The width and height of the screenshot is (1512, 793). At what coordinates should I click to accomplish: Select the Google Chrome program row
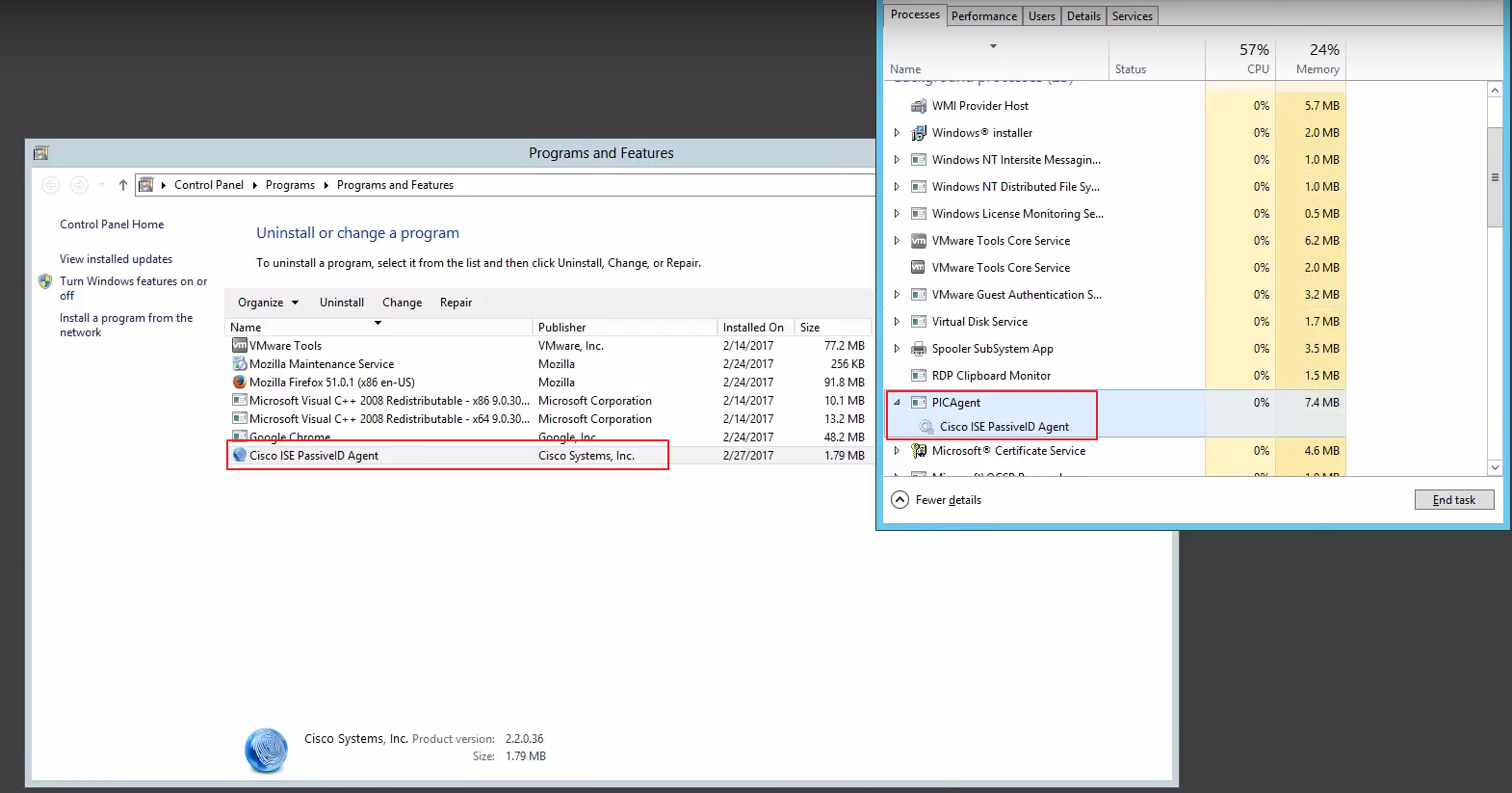pos(549,436)
